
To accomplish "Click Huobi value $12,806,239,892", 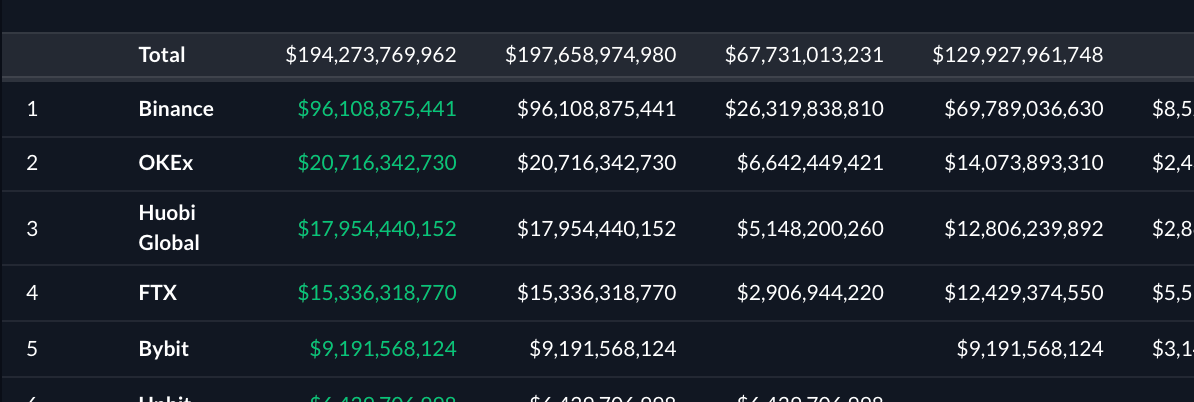I will (1023, 228).
